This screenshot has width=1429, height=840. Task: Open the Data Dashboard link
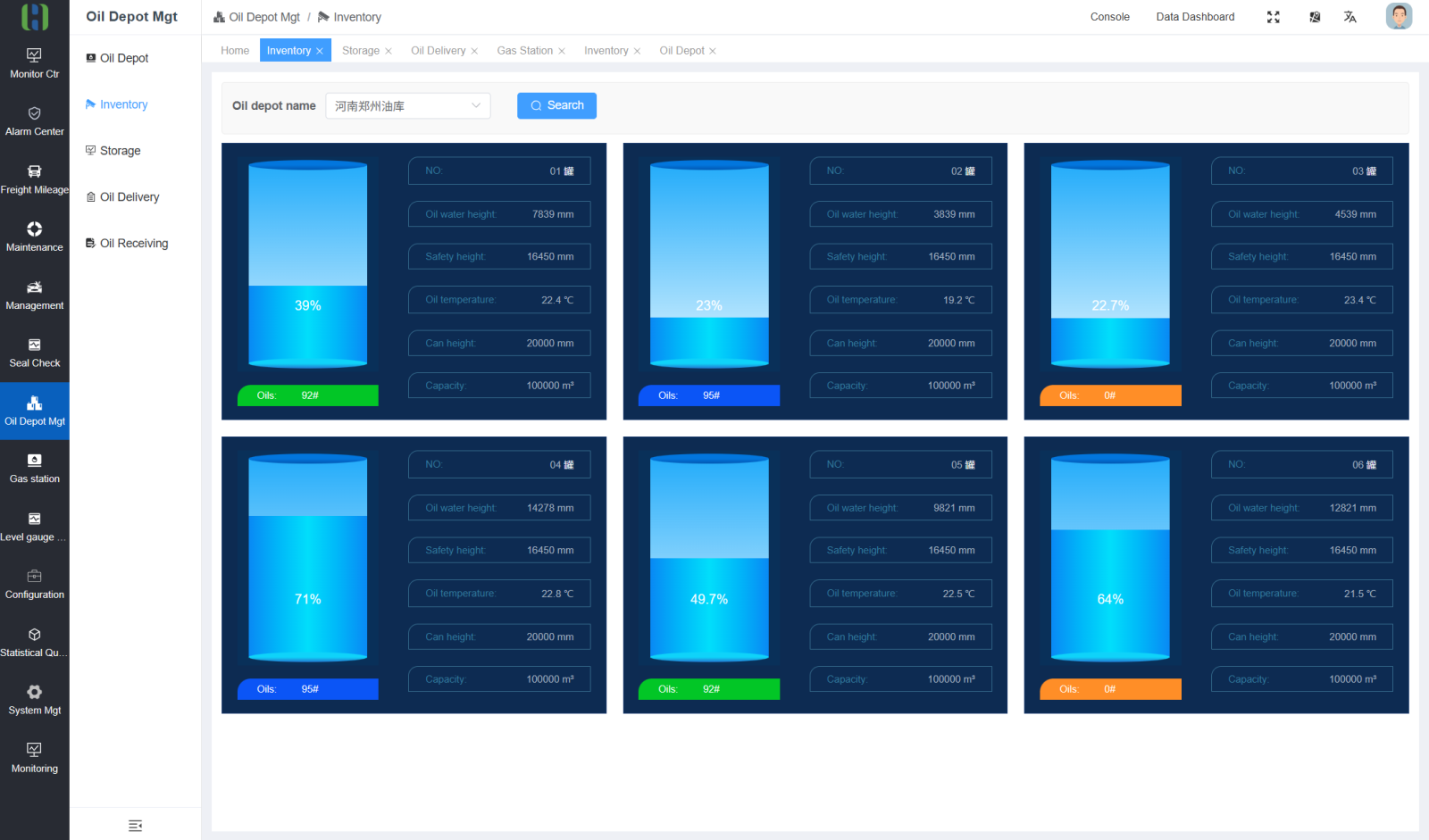(x=1195, y=17)
